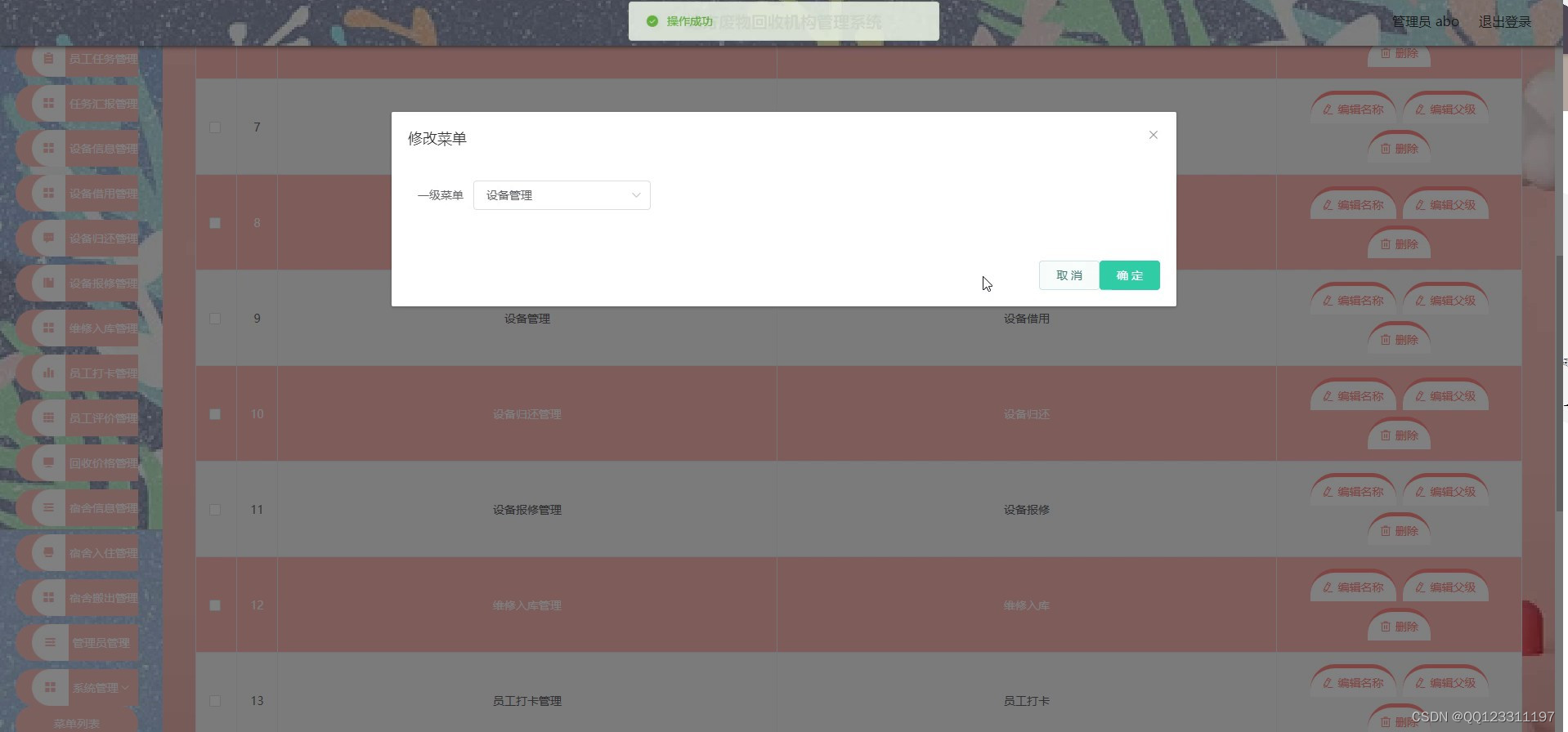This screenshot has width=1568, height=732.
Task: Click 编辑名称 for row 9
Action: coord(1353,301)
